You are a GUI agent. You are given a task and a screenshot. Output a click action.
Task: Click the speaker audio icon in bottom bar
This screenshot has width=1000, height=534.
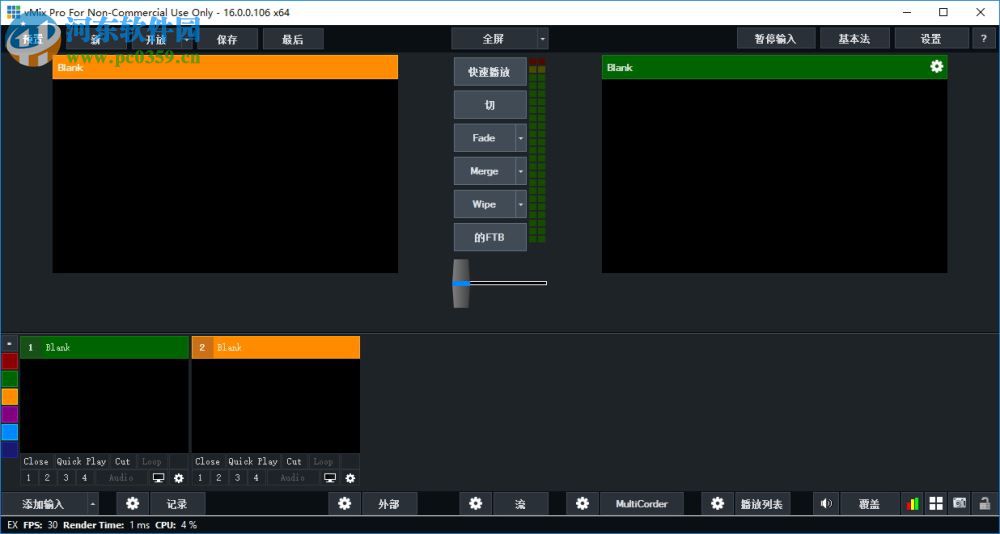tap(826, 503)
